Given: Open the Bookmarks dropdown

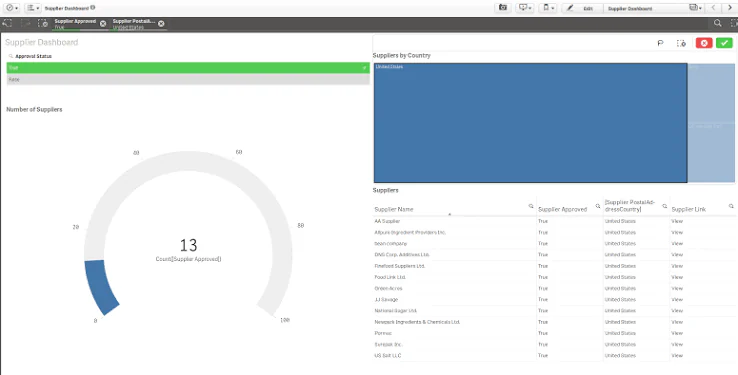Looking at the screenshot, I should pos(547,8).
